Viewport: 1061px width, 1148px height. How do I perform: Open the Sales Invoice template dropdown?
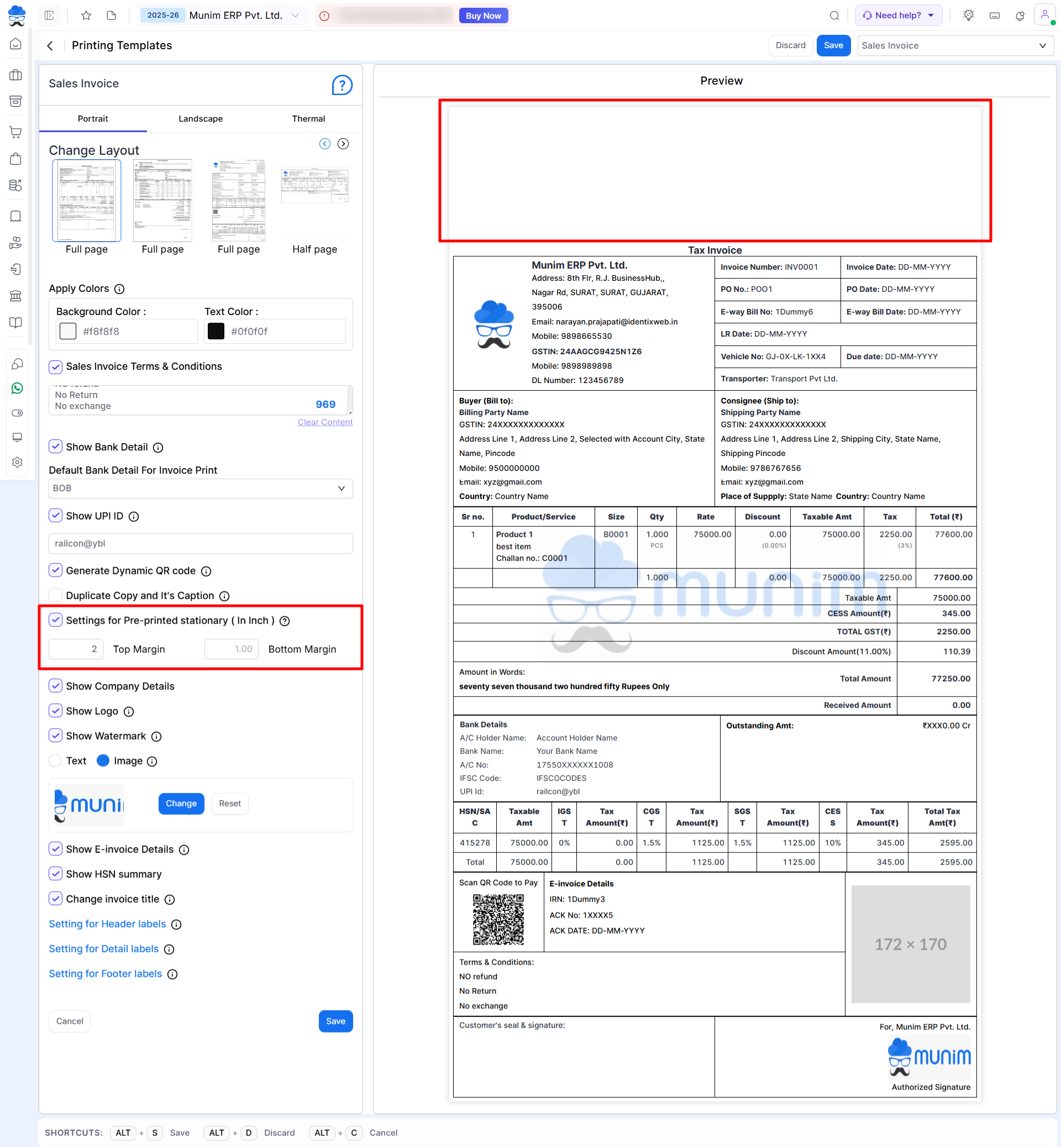point(954,45)
